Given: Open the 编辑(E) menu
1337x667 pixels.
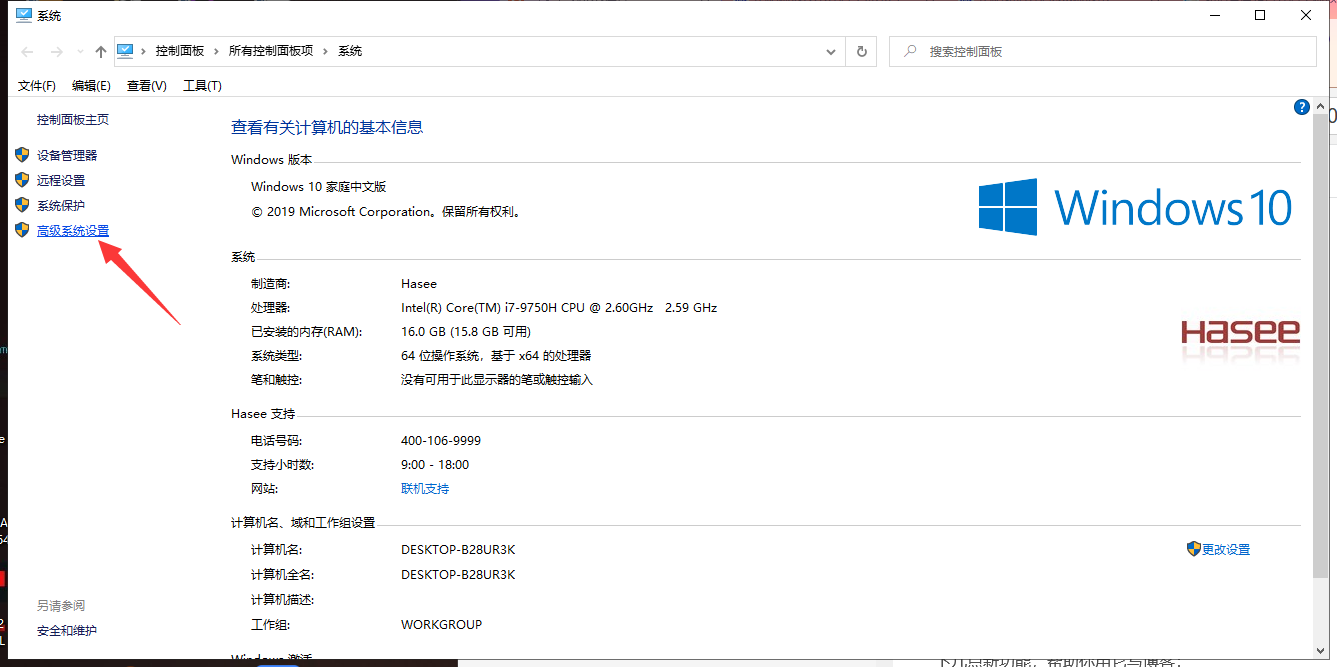Looking at the screenshot, I should pyautogui.click(x=91, y=86).
